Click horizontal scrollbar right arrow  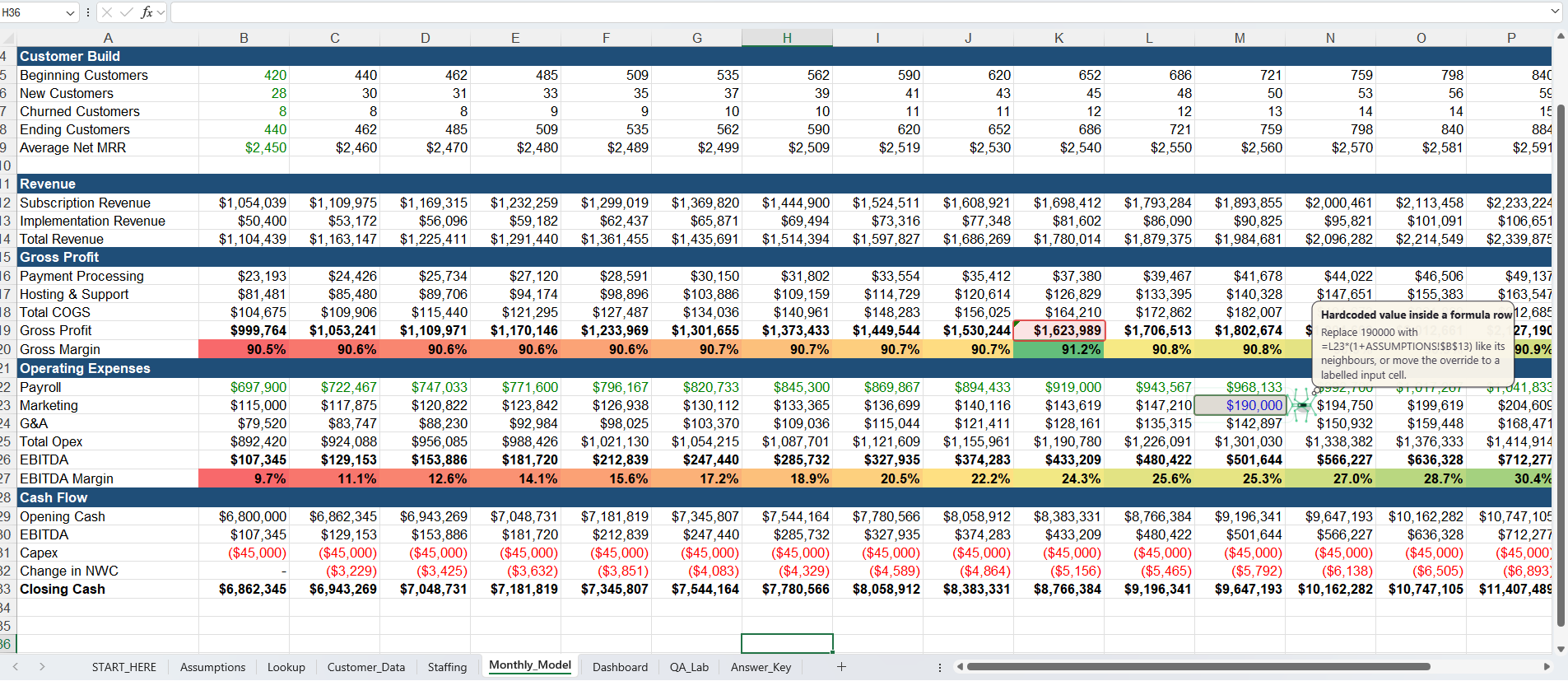[1547, 667]
